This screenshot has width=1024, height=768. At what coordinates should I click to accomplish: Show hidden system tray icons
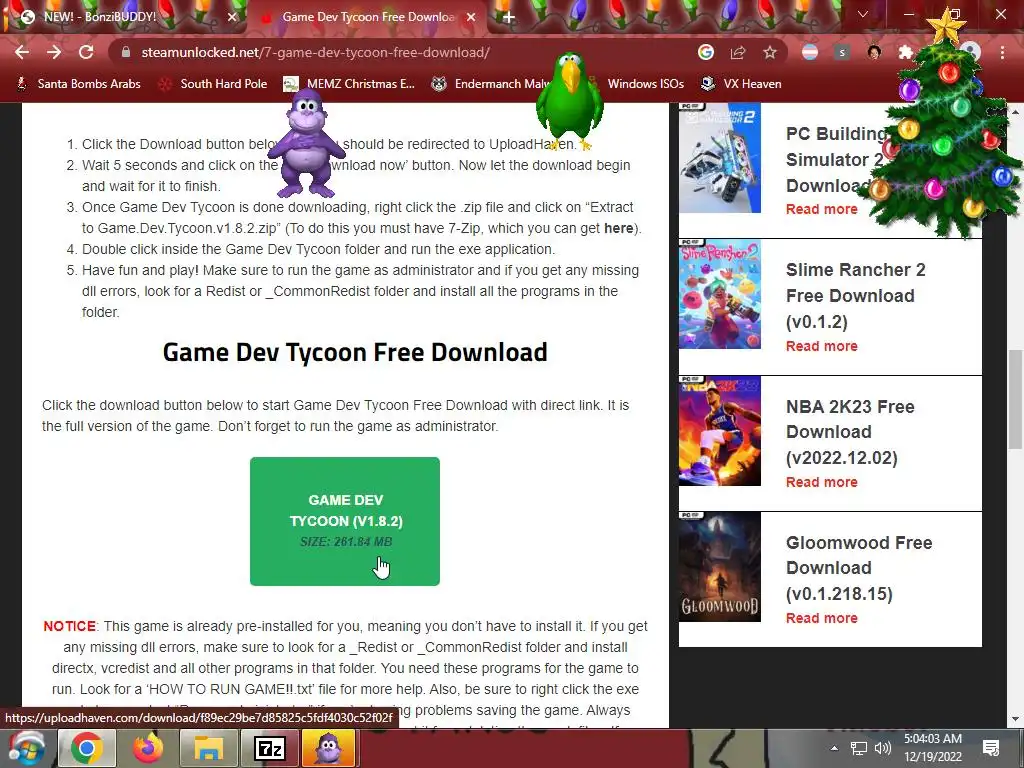(x=834, y=748)
